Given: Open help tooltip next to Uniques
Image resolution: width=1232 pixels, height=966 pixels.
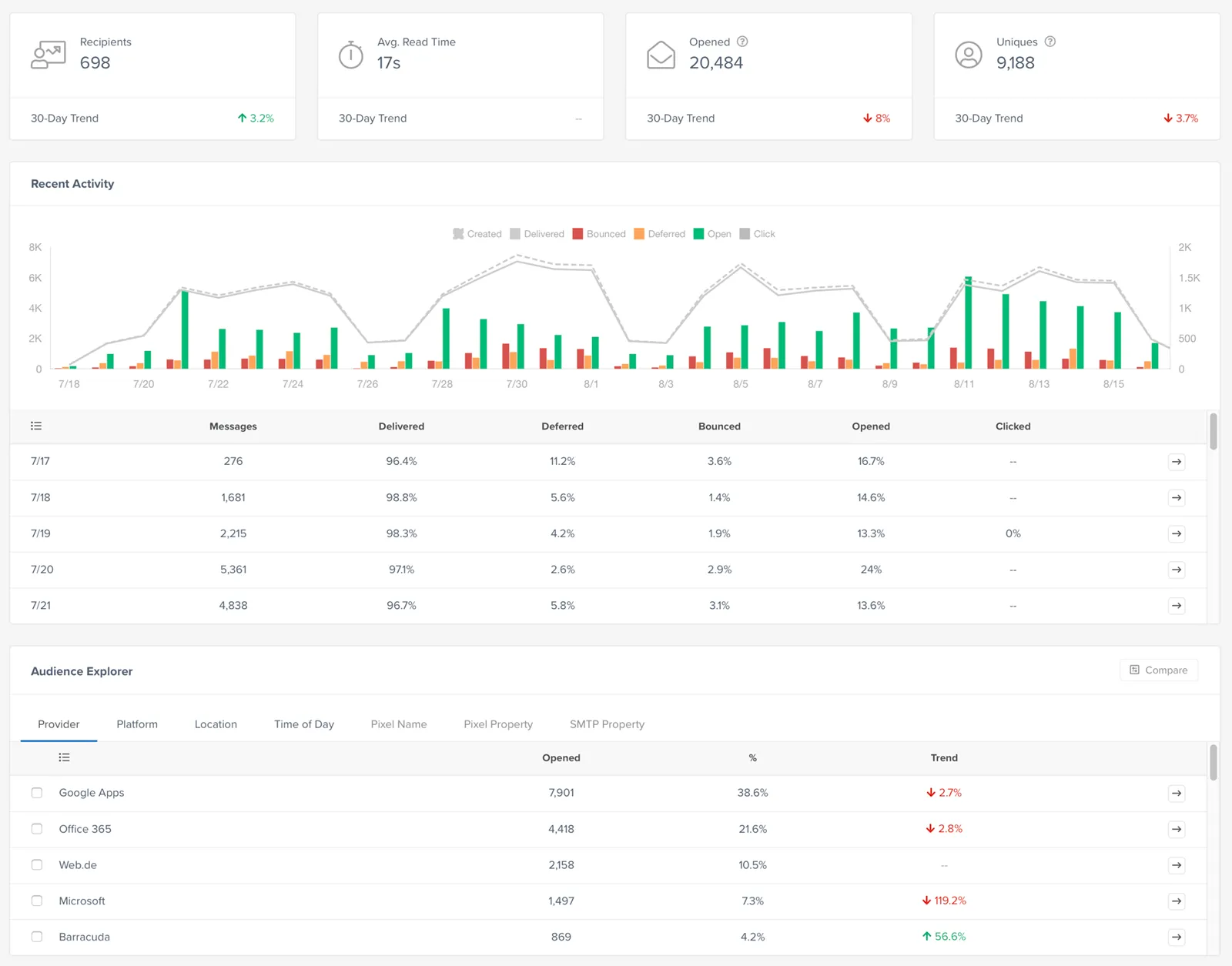Looking at the screenshot, I should click(1050, 42).
